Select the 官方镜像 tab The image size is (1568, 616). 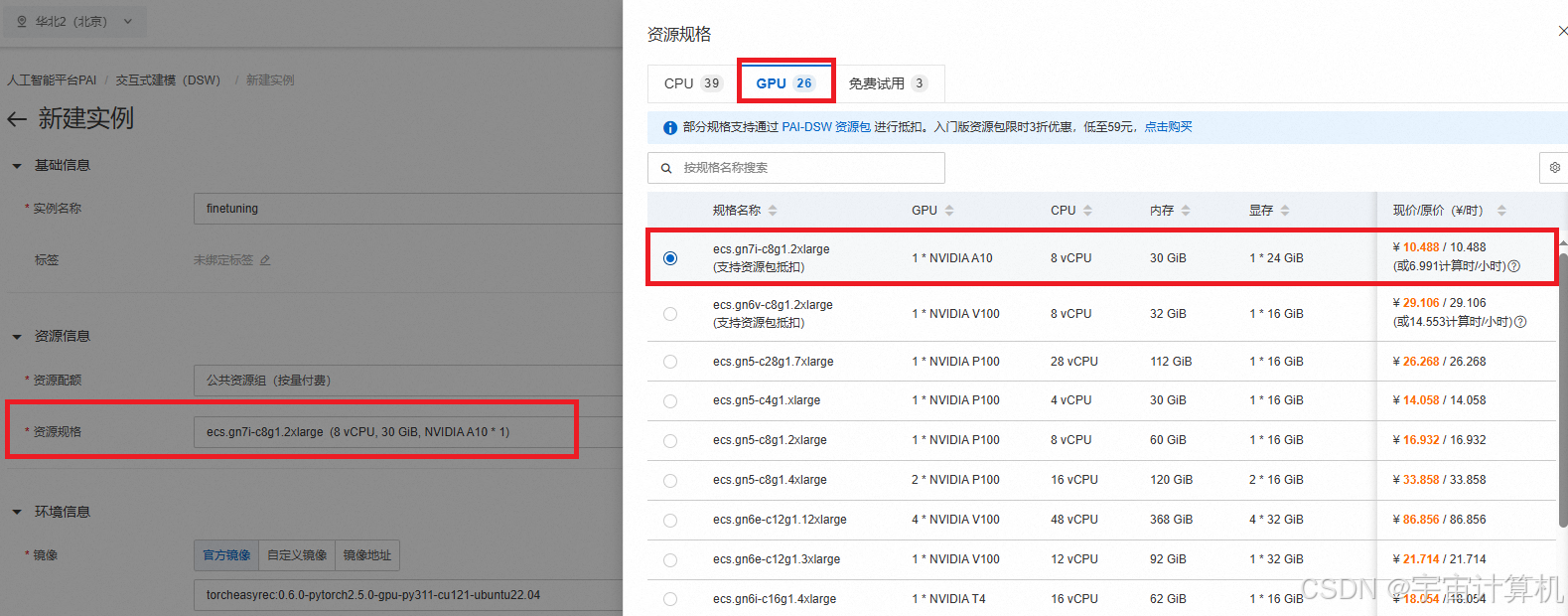click(x=226, y=555)
